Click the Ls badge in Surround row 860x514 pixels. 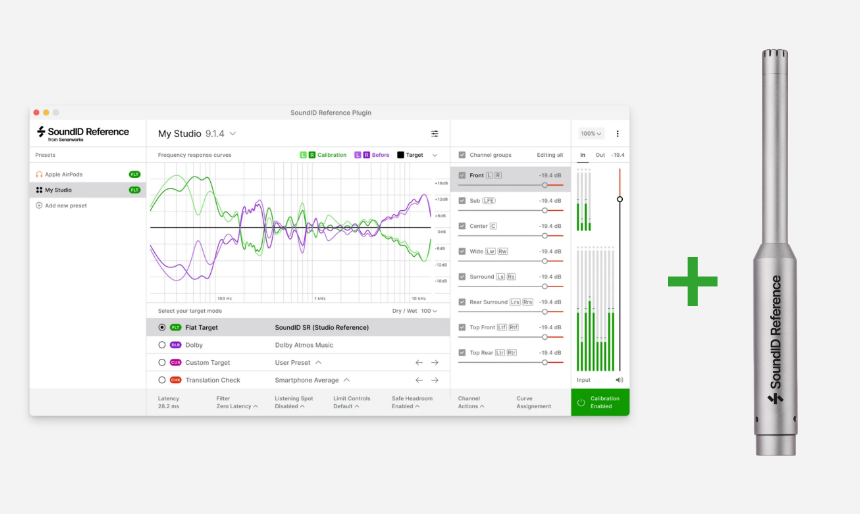pyautogui.click(x=500, y=276)
